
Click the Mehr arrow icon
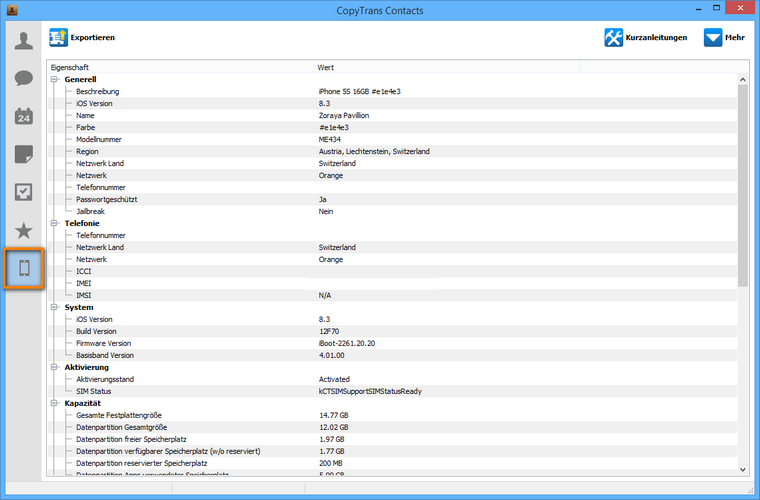pyautogui.click(x=712, y=37)
